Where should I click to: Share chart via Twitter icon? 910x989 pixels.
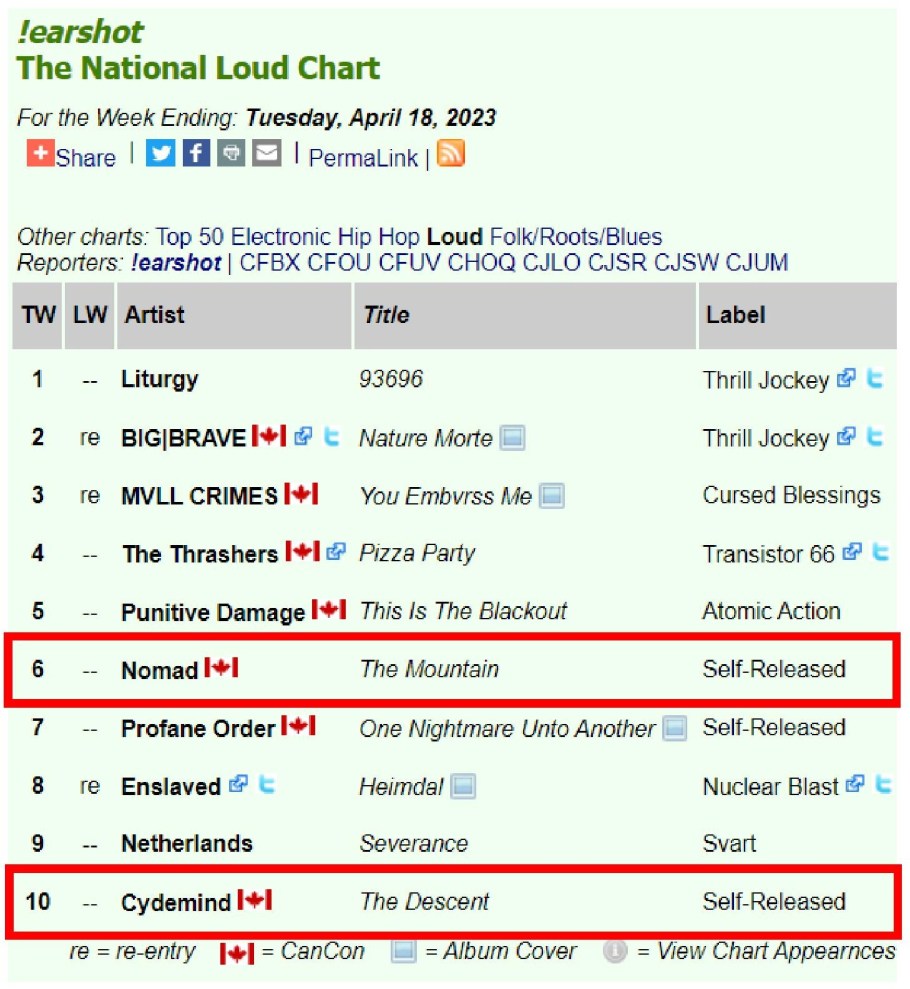[x=161, y=154]
